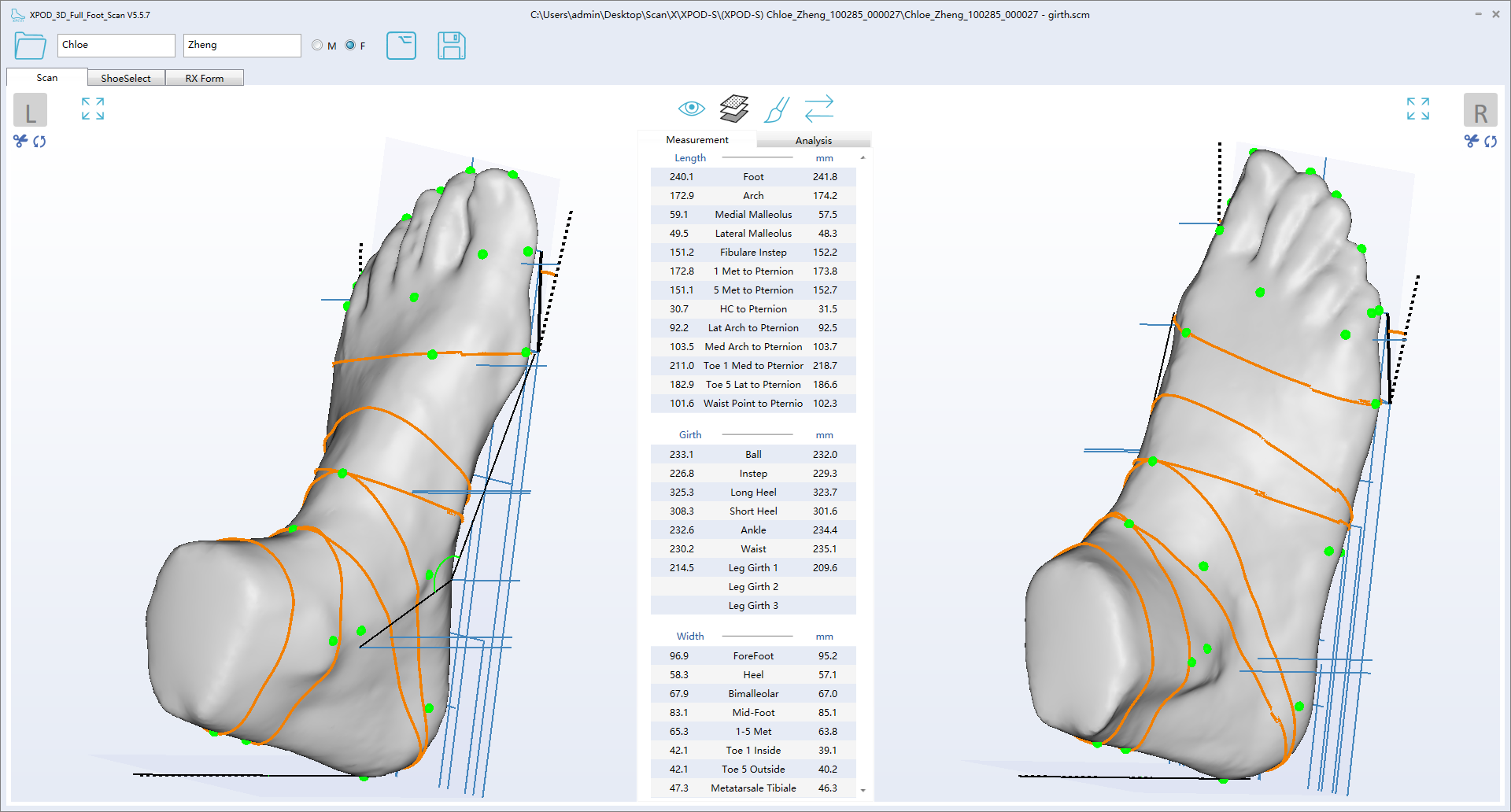
Task: Click the left foot scissors crop icon
Action: (x=20, y=141)
